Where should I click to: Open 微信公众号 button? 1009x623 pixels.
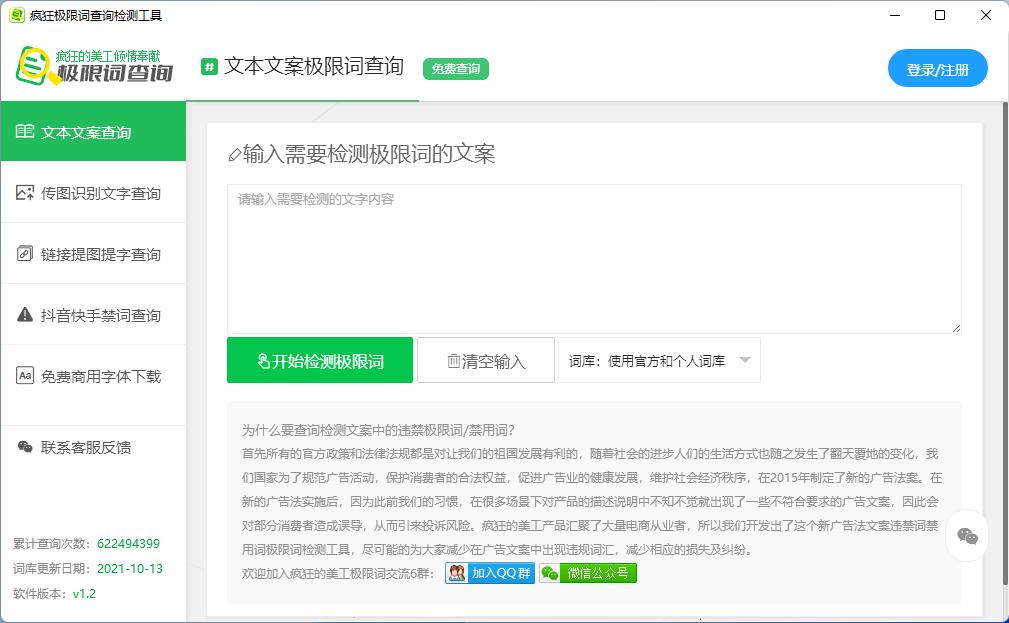point(588,573)
